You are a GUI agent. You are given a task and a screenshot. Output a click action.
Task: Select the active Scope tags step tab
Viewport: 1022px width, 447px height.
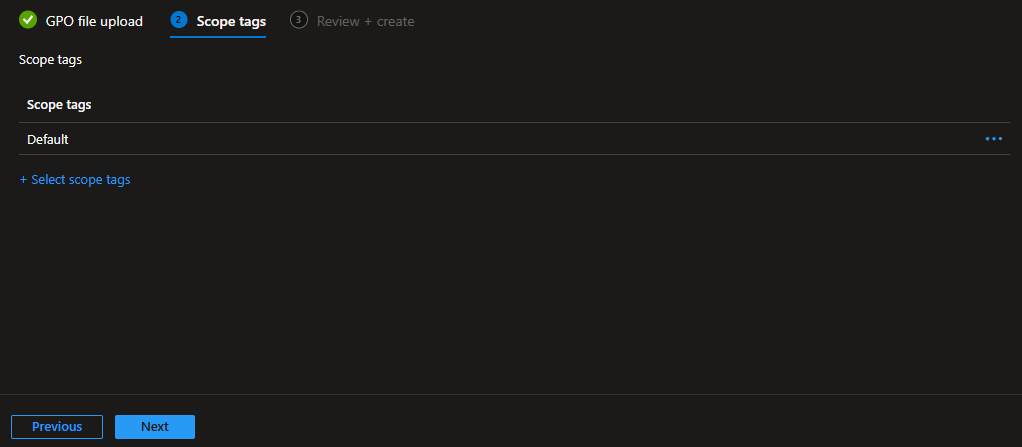[231, 21]
